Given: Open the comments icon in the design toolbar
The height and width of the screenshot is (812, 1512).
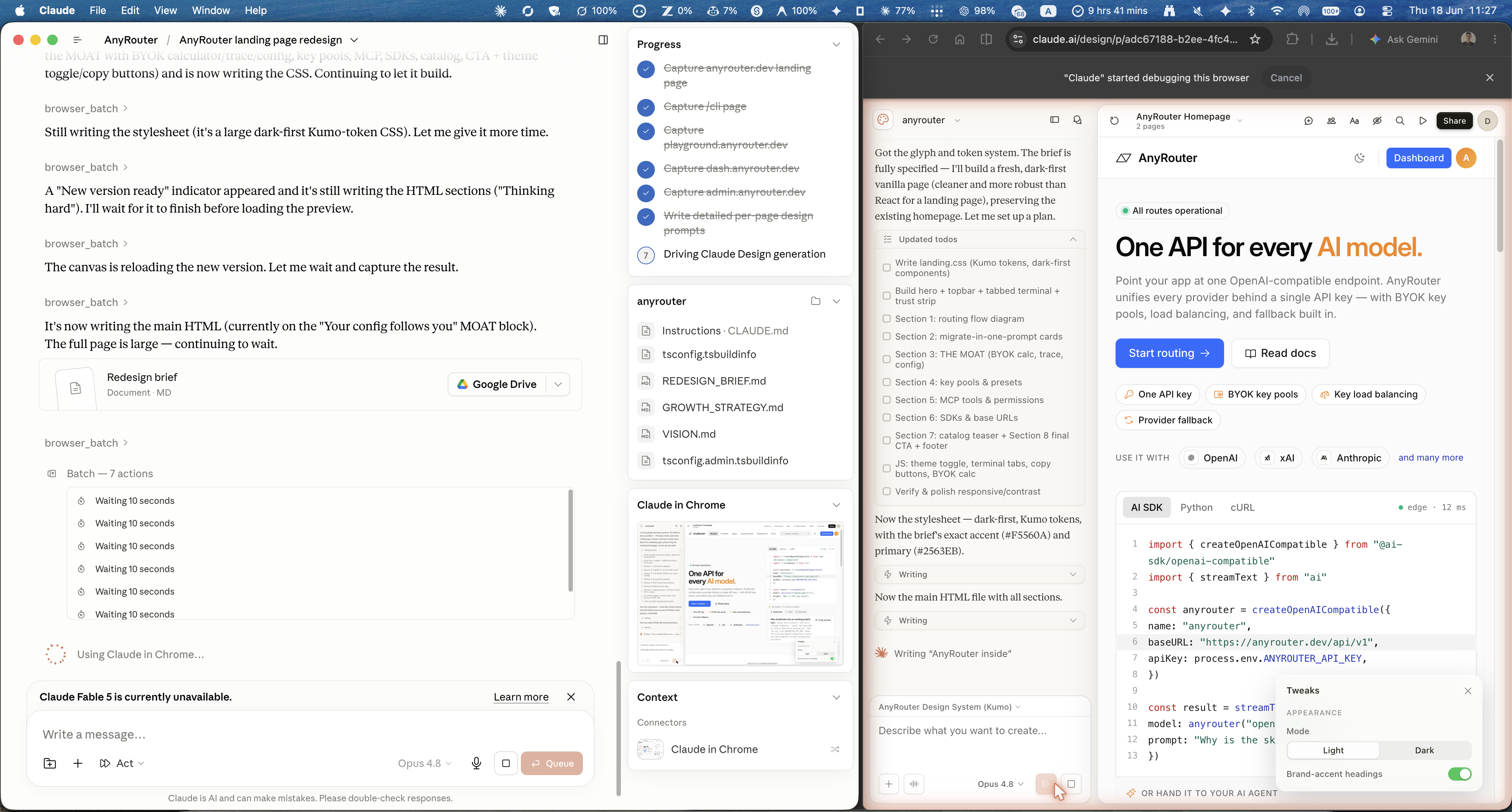Looking at the screenshot, I should click(1308, 121).
